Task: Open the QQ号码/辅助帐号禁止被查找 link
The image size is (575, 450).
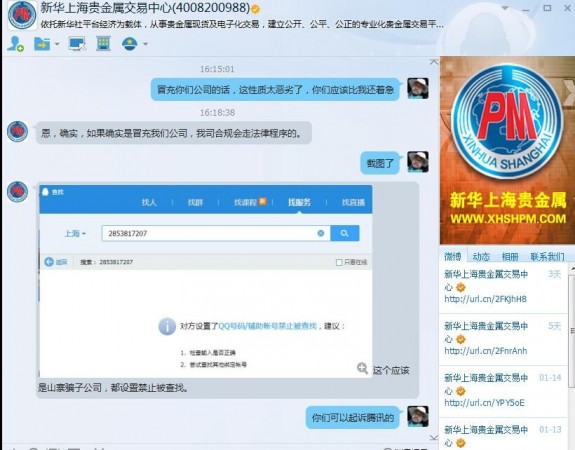Action: [267, 326]
